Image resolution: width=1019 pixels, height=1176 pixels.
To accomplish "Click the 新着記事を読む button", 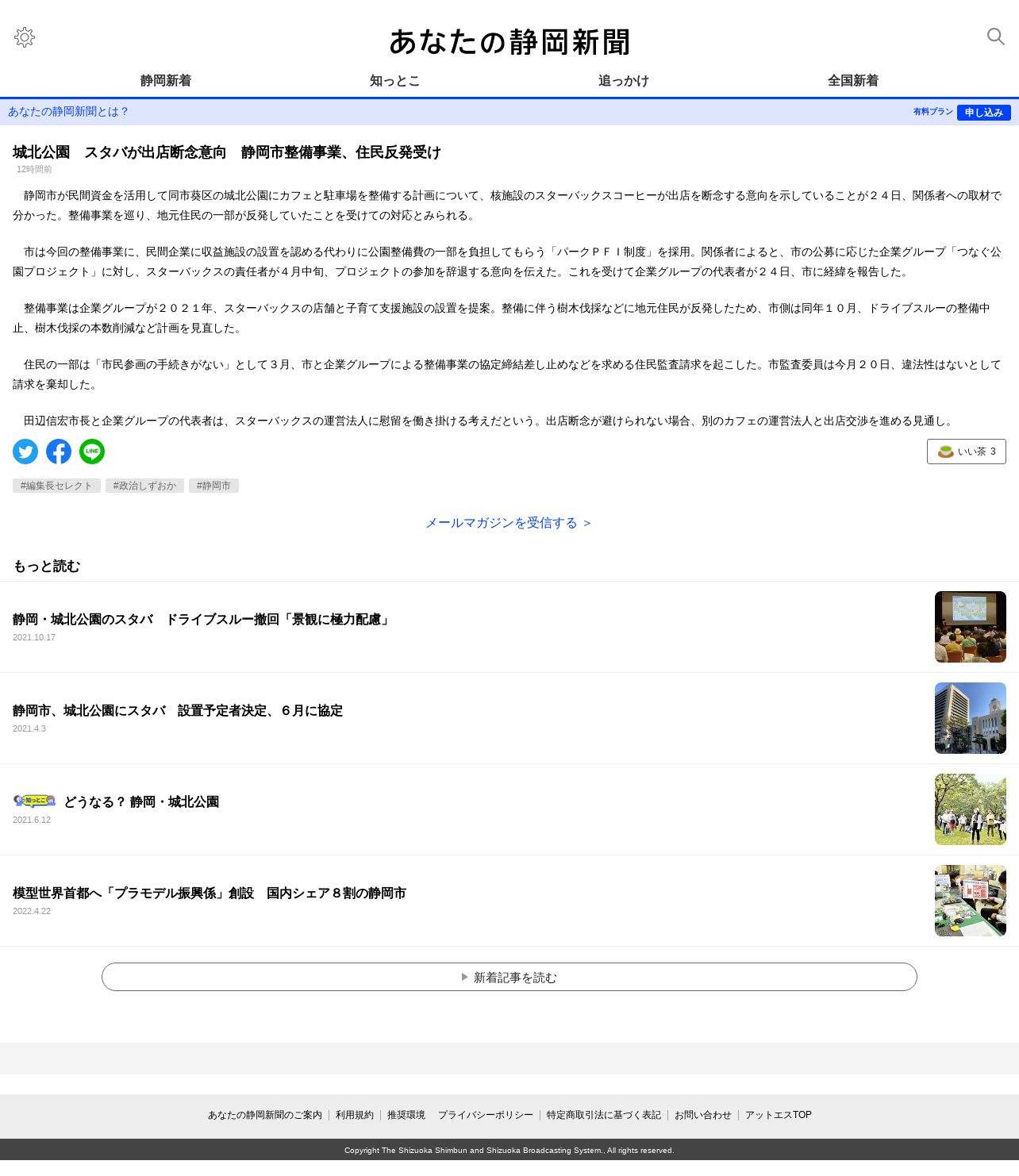I will 509,977.
